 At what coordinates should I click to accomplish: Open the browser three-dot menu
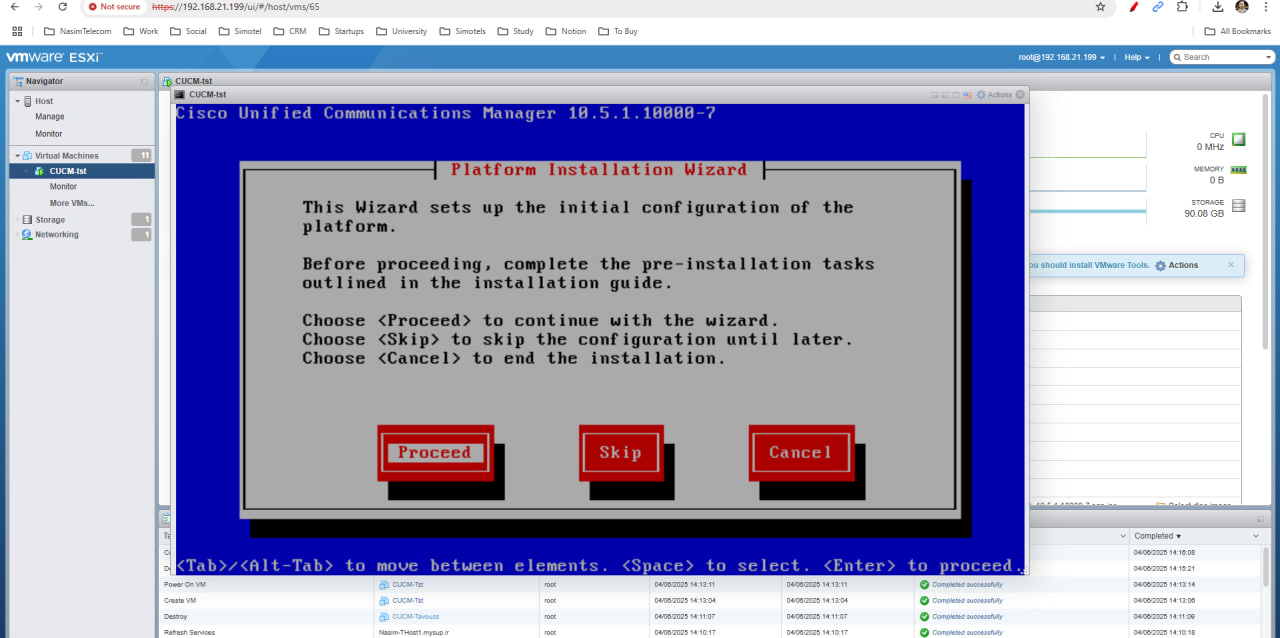[1266, 7]
